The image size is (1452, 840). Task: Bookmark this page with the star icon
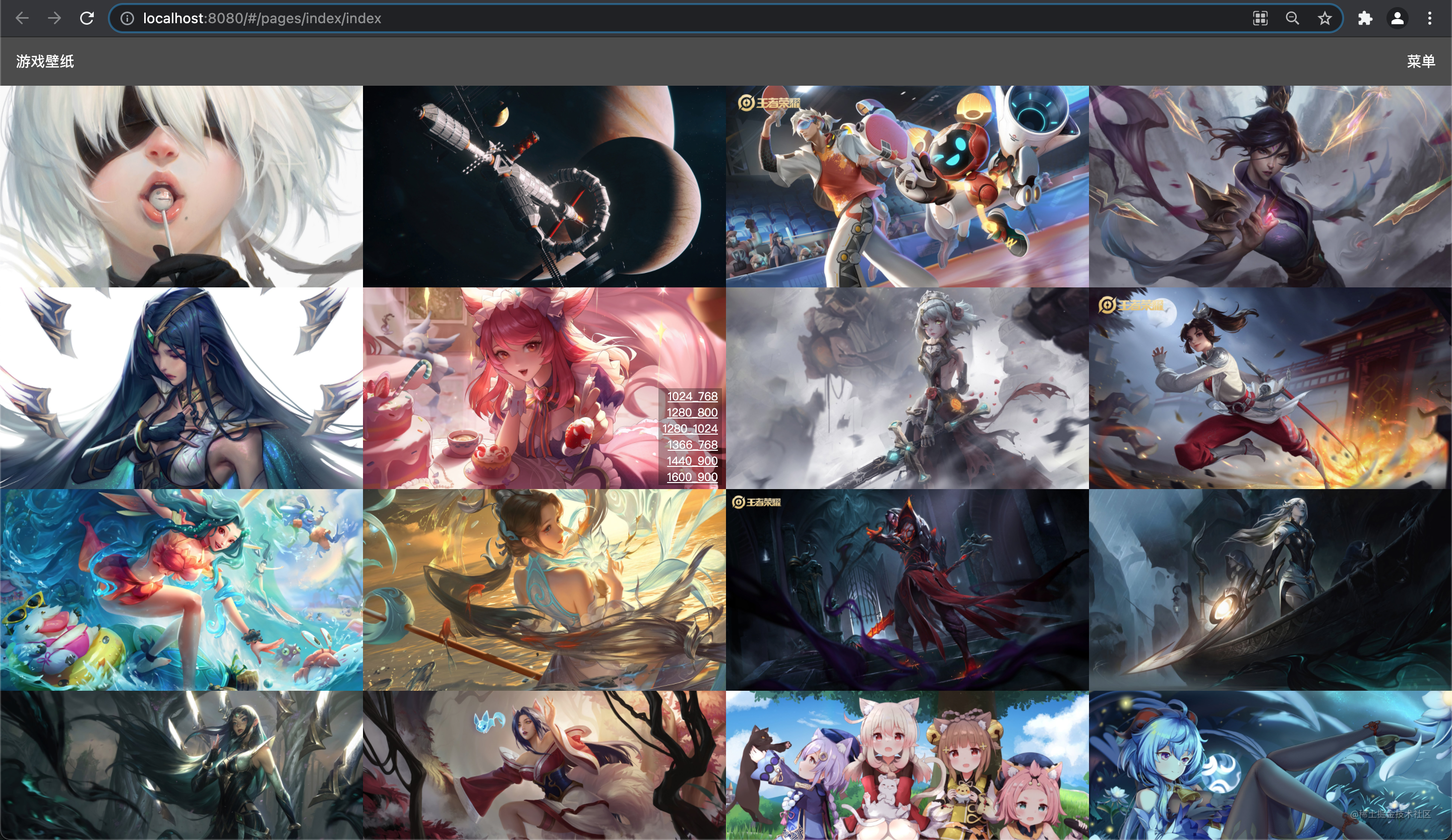[x=1324, y=19]
